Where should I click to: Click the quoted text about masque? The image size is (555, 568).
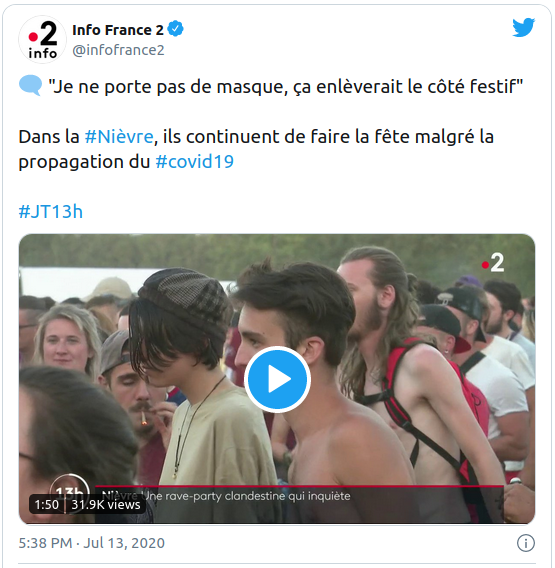click(286, 87)
